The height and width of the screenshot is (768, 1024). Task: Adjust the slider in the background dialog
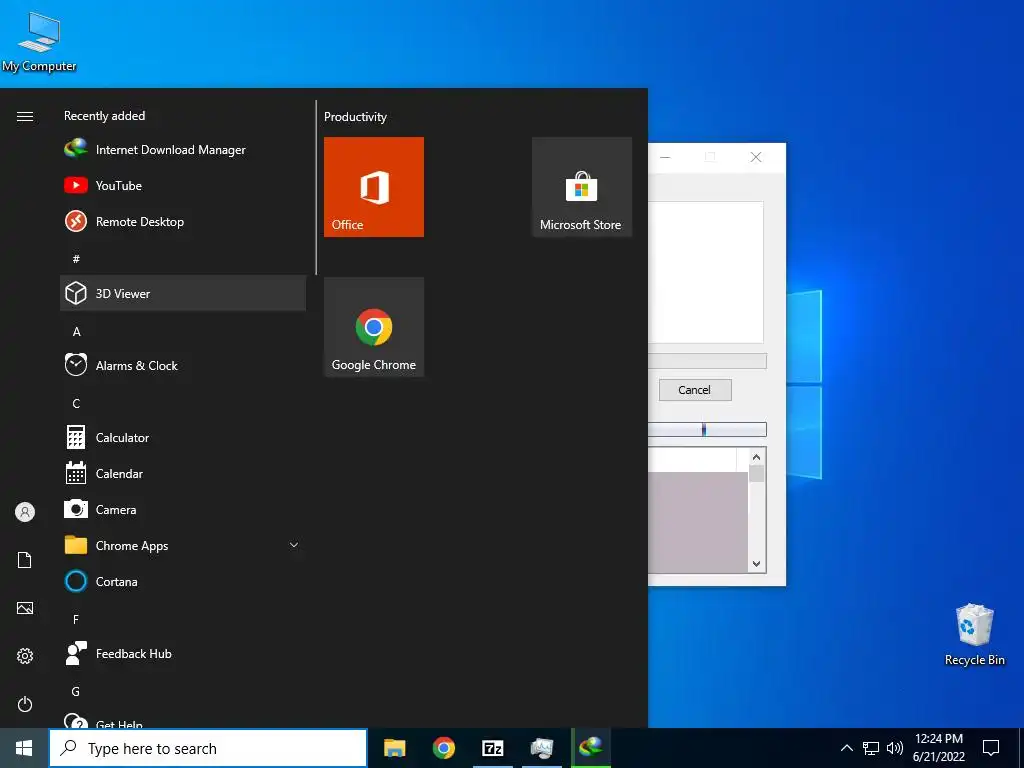coord(703,429)
